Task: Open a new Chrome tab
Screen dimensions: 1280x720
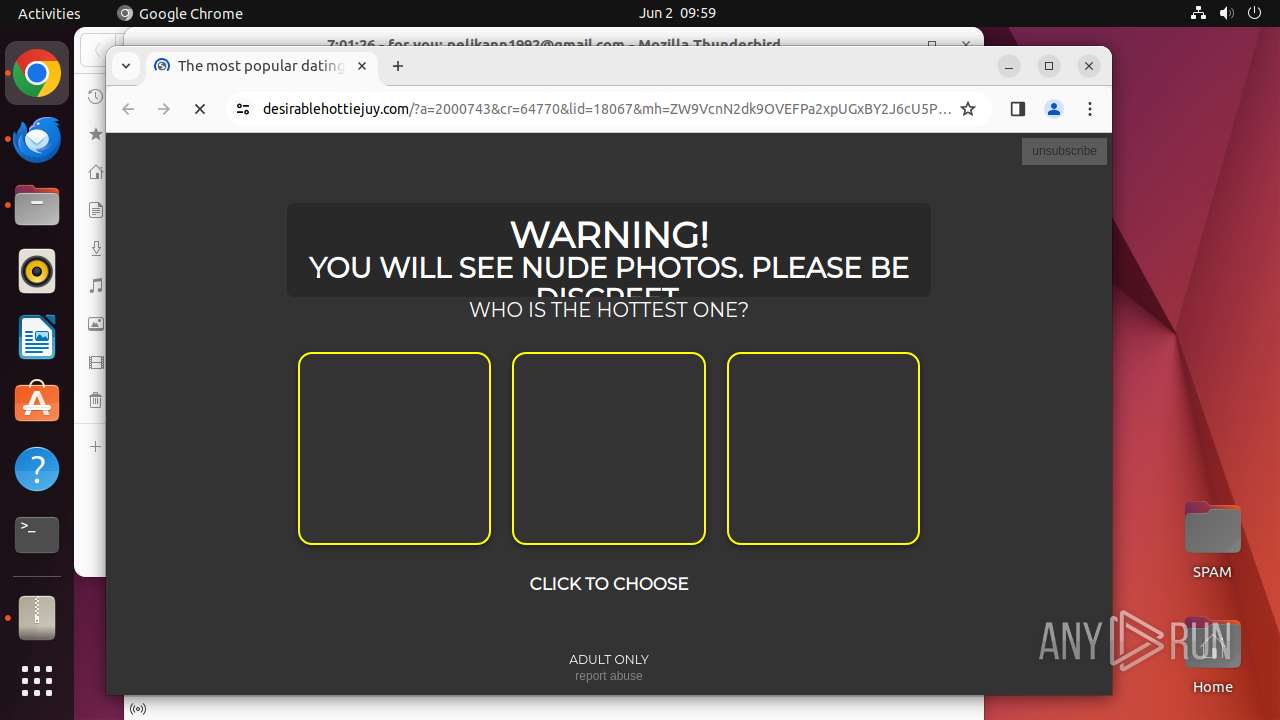Action: point(398,66)
